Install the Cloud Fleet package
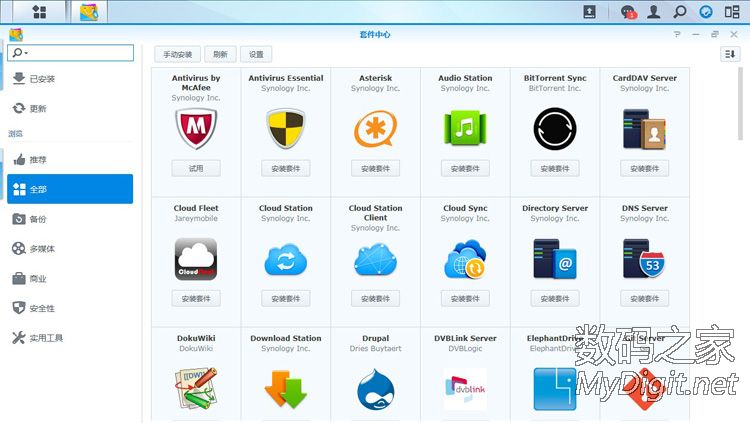750x423 pixels. 196,299
